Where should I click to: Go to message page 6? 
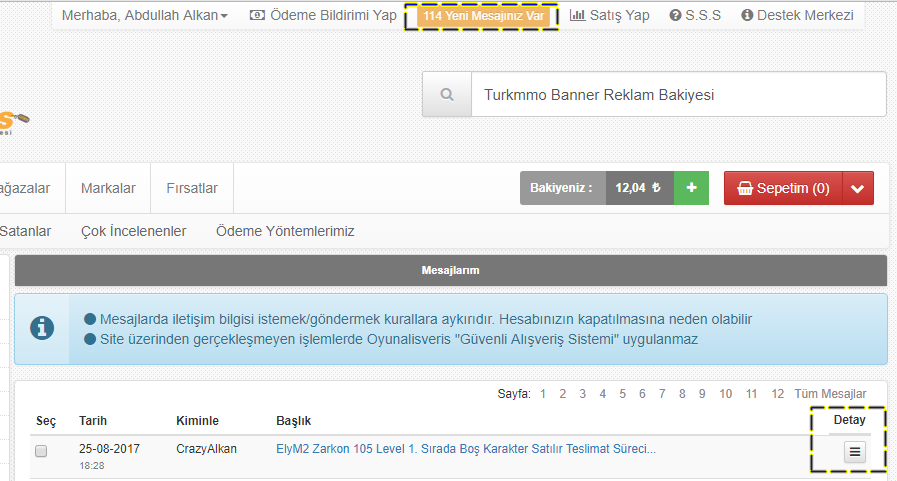642,394
